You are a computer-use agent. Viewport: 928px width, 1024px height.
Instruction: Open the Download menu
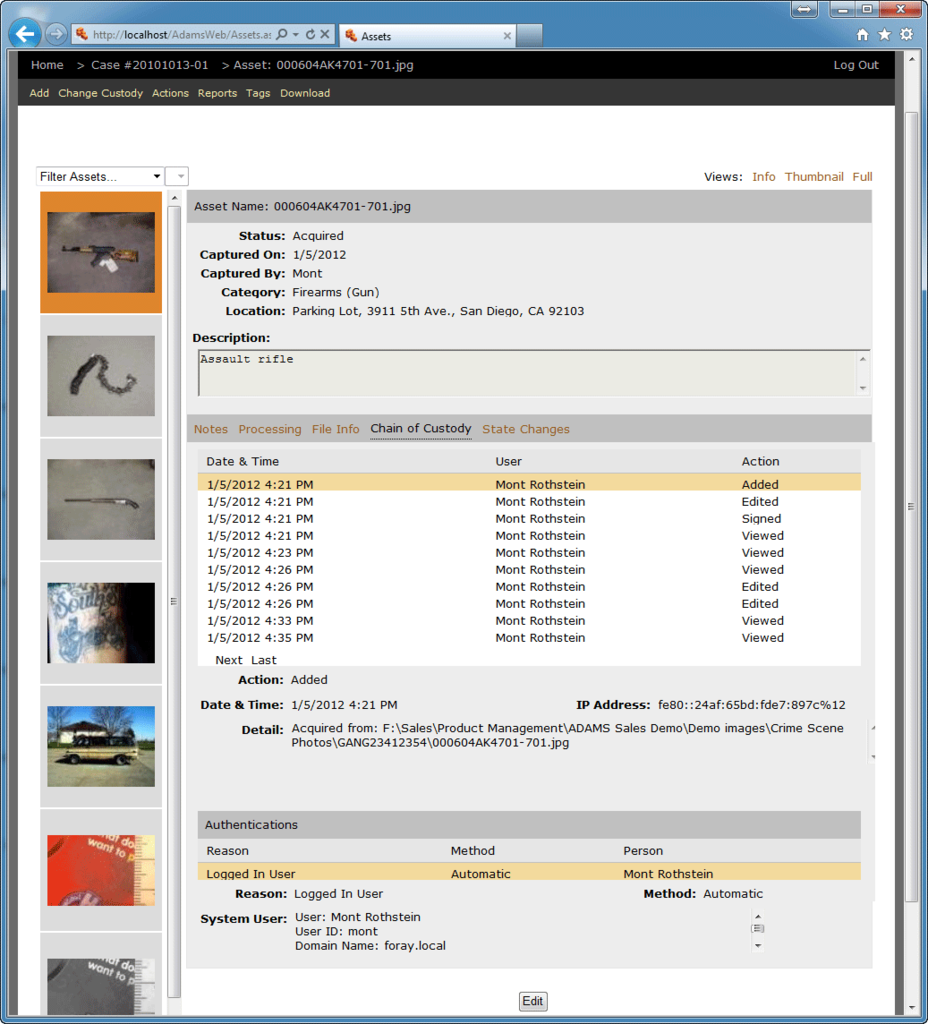(x=305, y=93)
